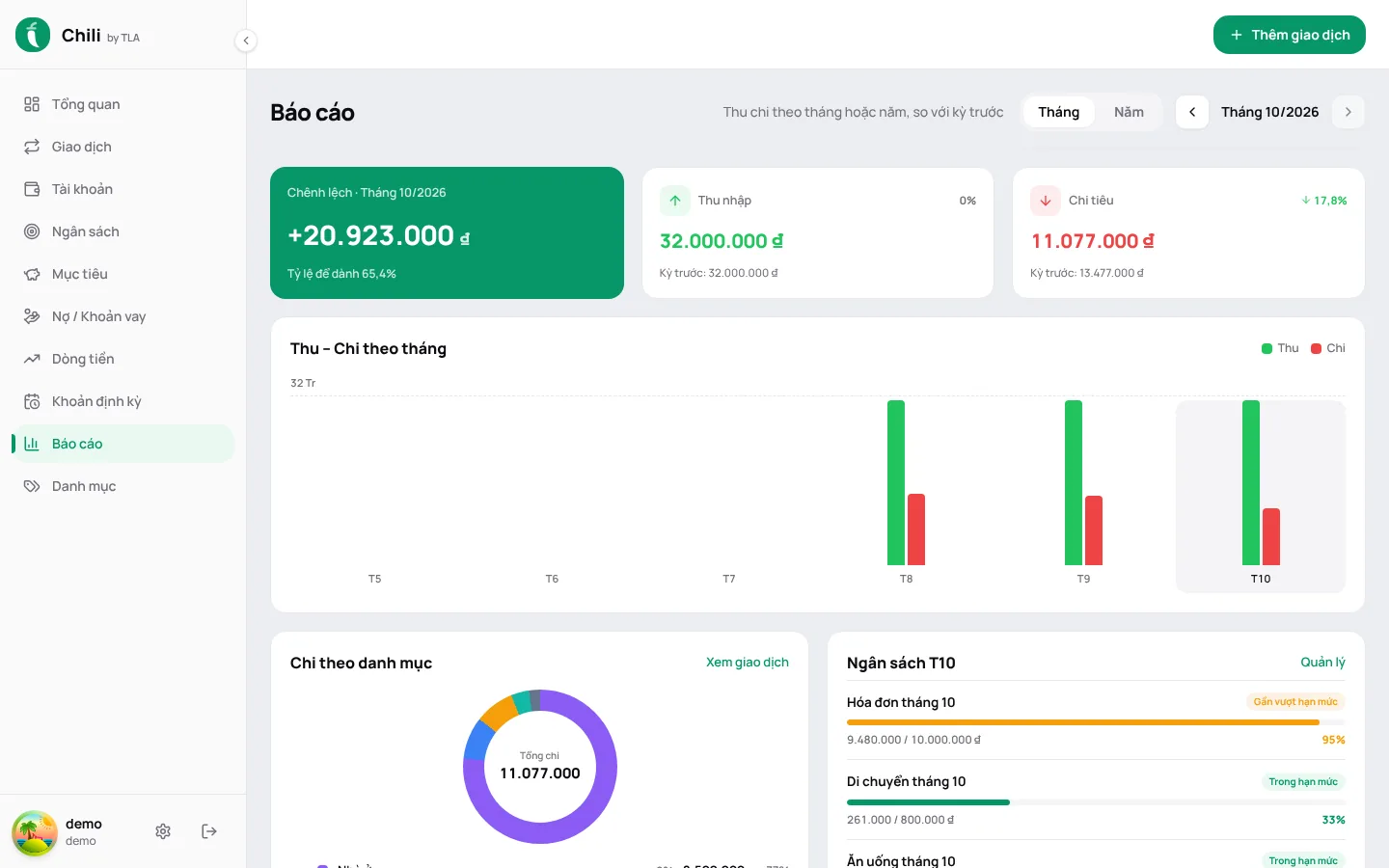Open Tài khoản wallet icon
This screenshot has width=1389, height=868.
click(32, 189)
